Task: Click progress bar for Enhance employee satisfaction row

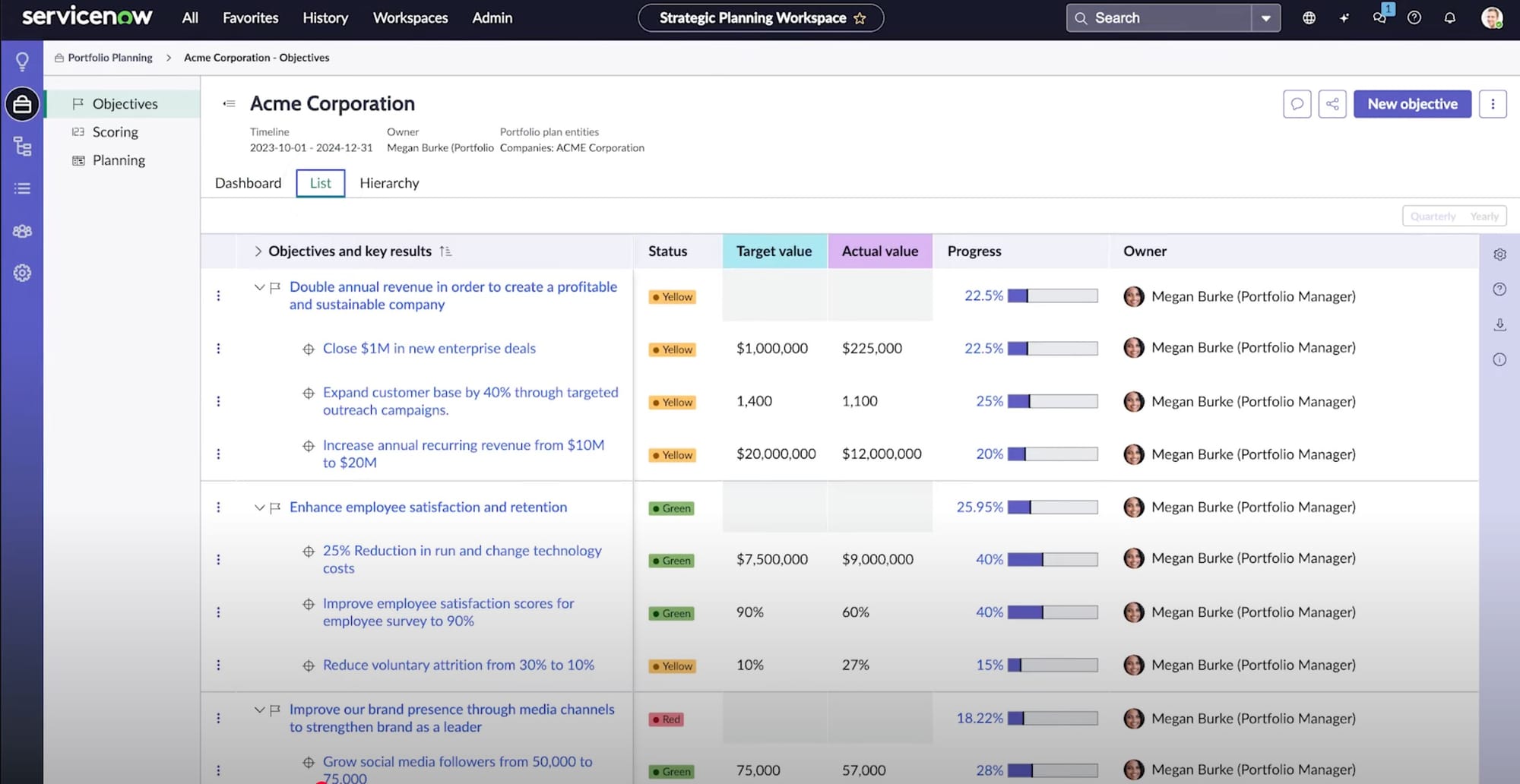Action: pyautogui.click(x=1053, y=507)
